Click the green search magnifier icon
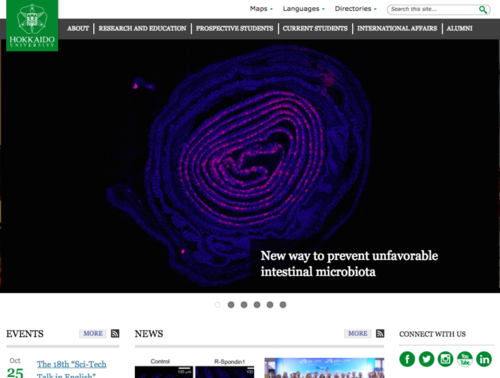 (483, 9)
